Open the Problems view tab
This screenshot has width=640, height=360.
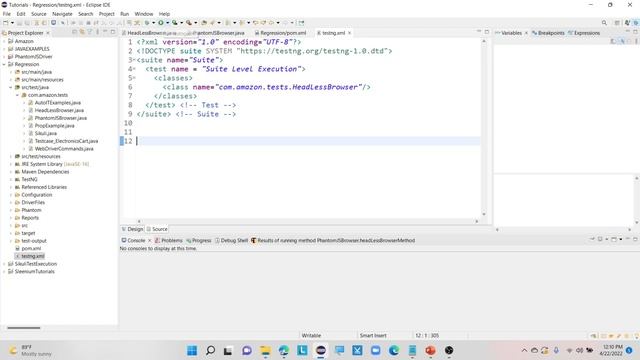click(169, 240)
